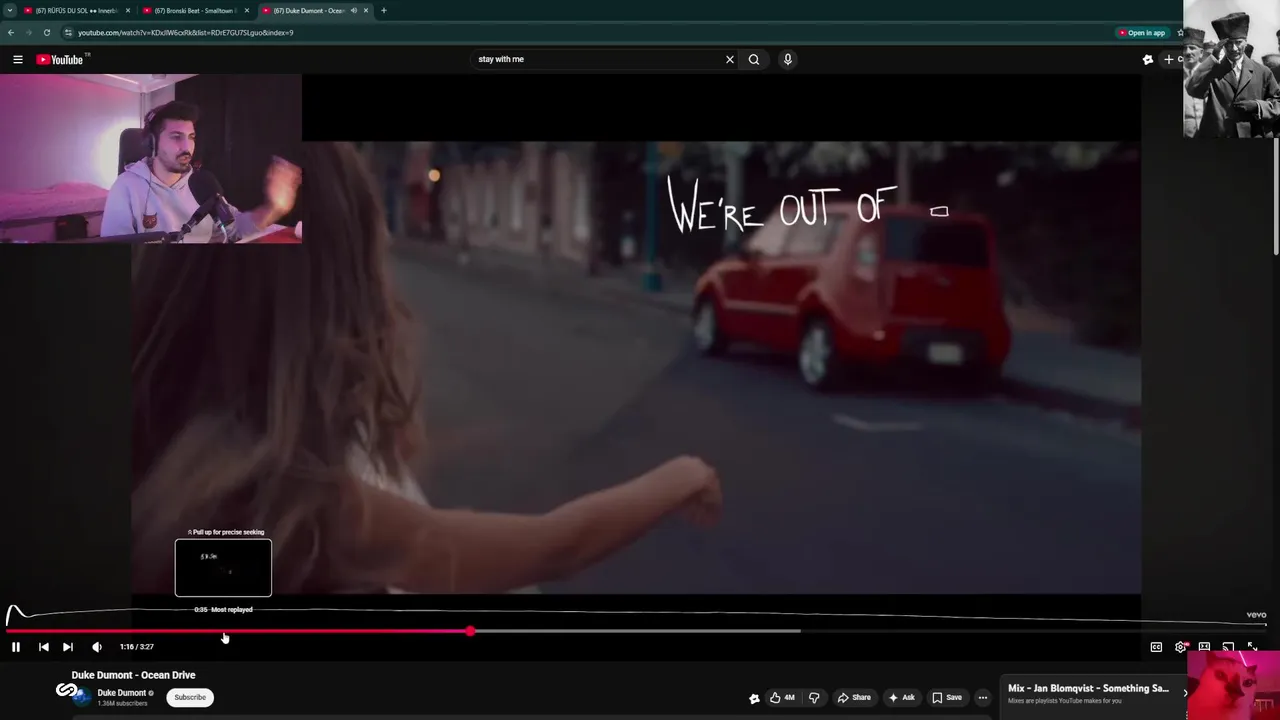Open site information icon in address bar
The width and height of the screenshot is (1280, 720).
coord(68,33)
